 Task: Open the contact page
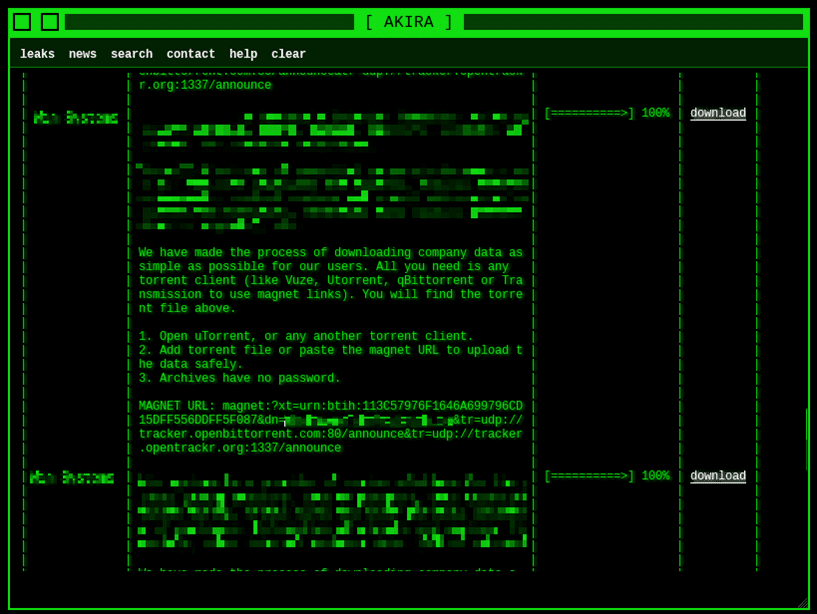190,54
